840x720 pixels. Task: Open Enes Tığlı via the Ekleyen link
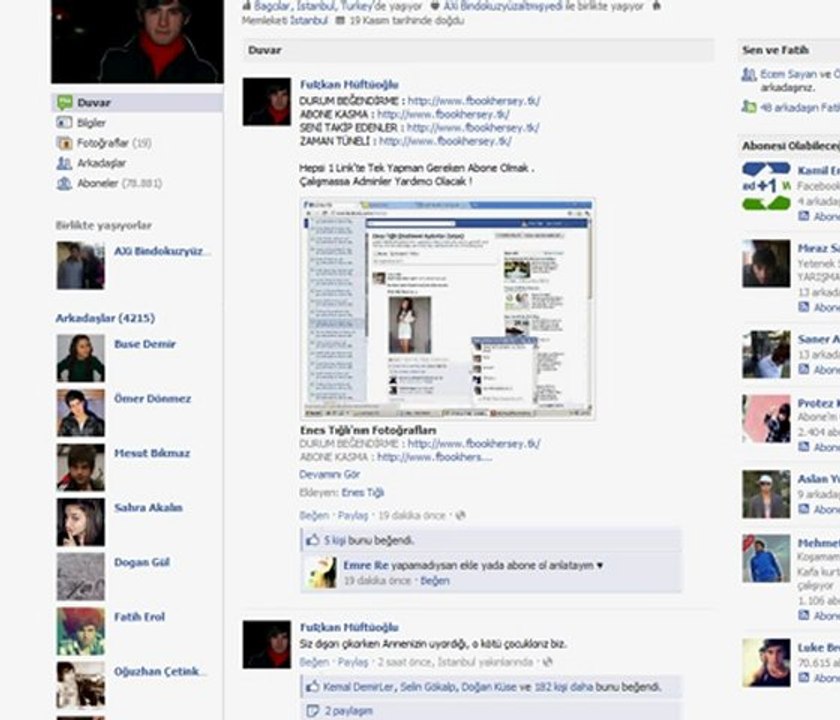pyautogui.click(x=363, y=492)
